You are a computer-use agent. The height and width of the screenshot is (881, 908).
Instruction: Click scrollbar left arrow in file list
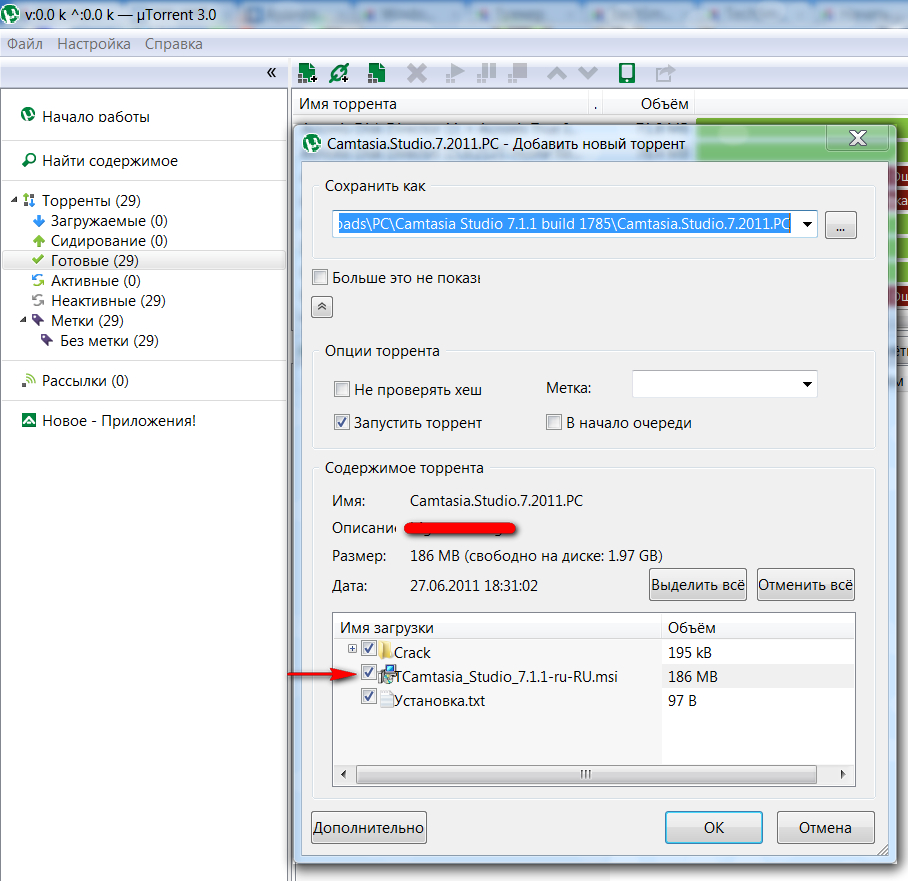pos(344,774)
